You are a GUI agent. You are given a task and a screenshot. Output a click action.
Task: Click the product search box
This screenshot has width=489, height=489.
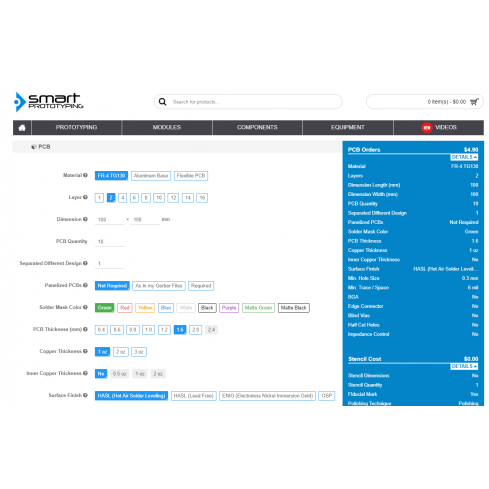[x=248, y=102]
